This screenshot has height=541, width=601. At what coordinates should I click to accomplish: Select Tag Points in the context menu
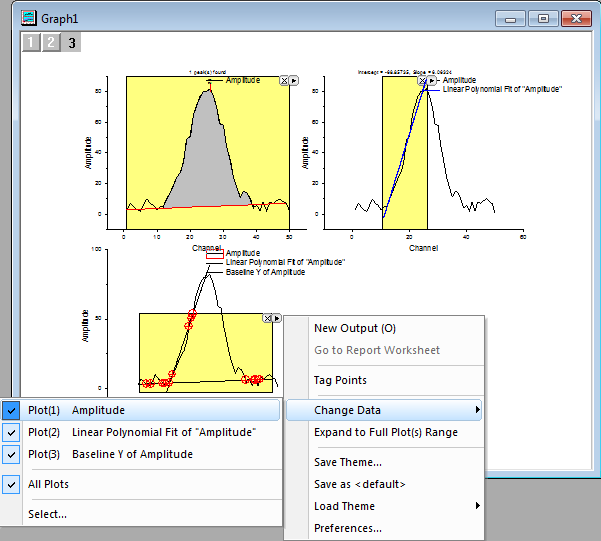[340, 380]
